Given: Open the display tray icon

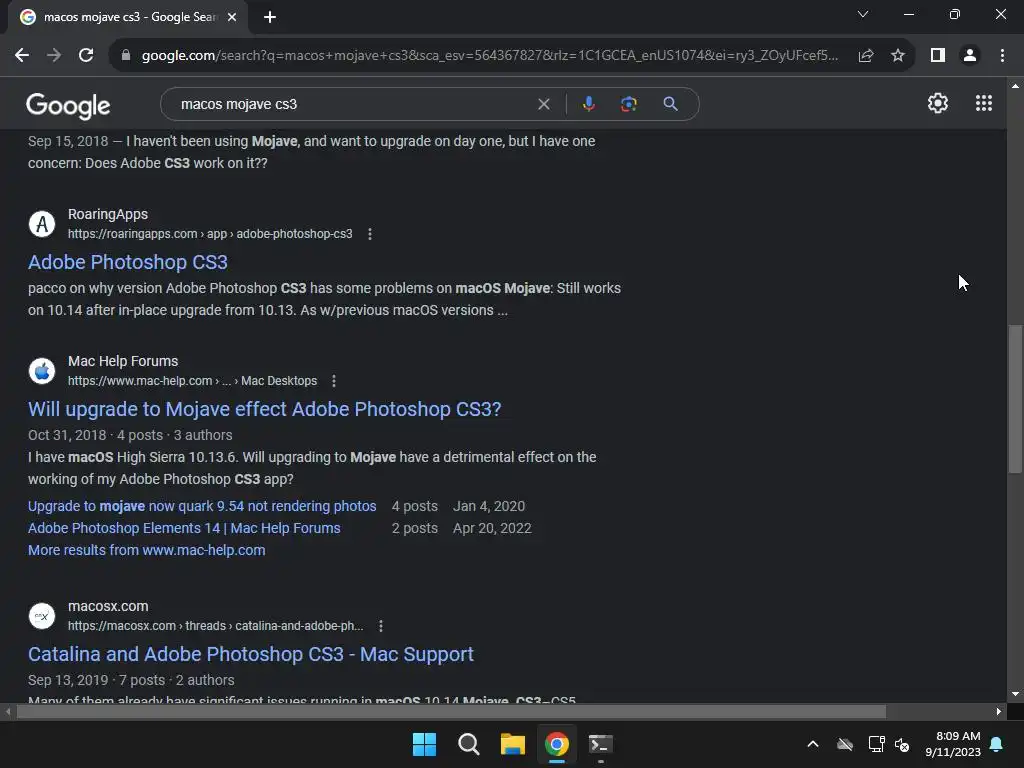Looking at the screenshot, I should [x=876, y=744].
